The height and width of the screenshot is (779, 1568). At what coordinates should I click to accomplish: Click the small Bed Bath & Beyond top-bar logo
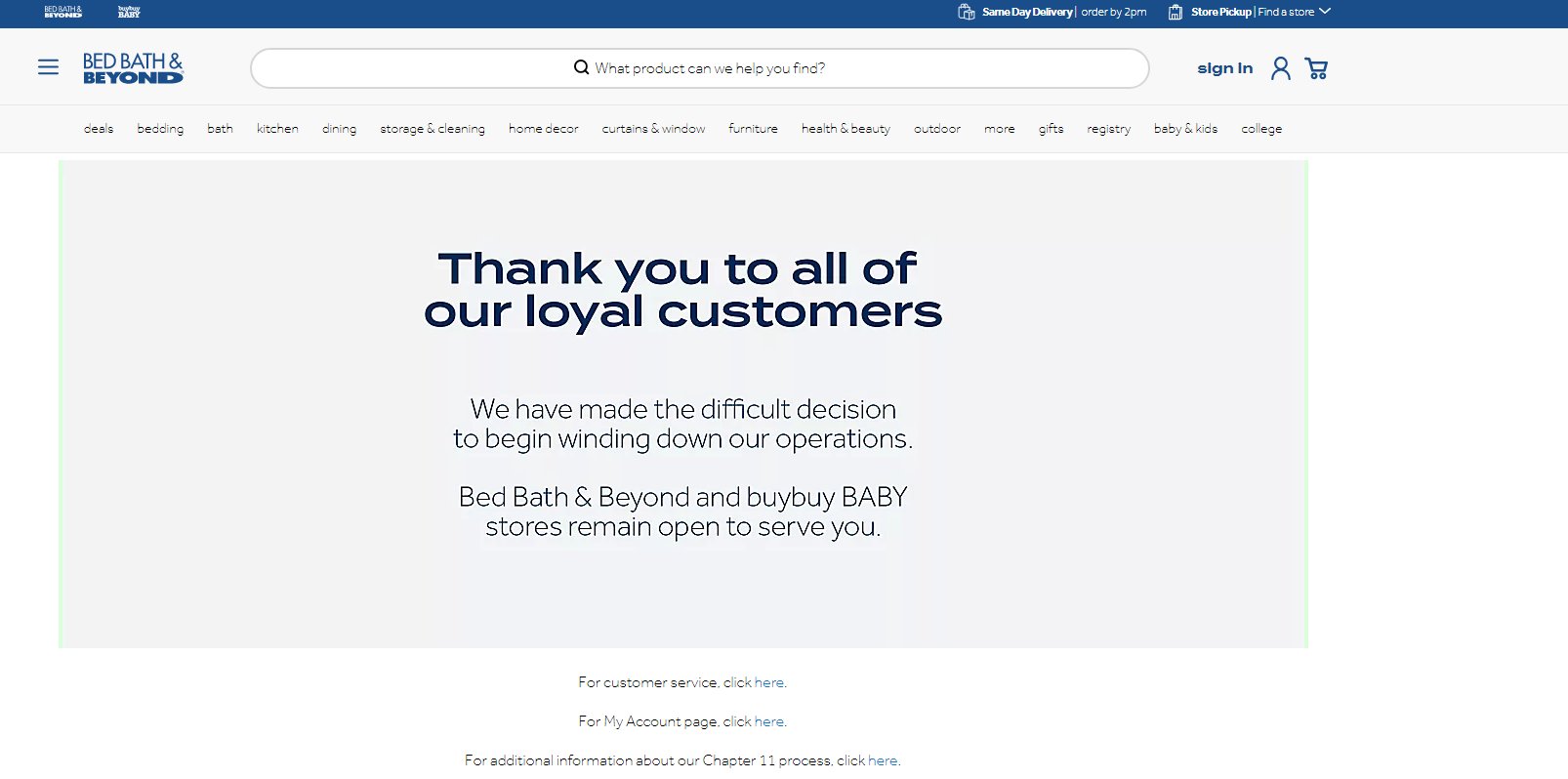tap(63, 12)
